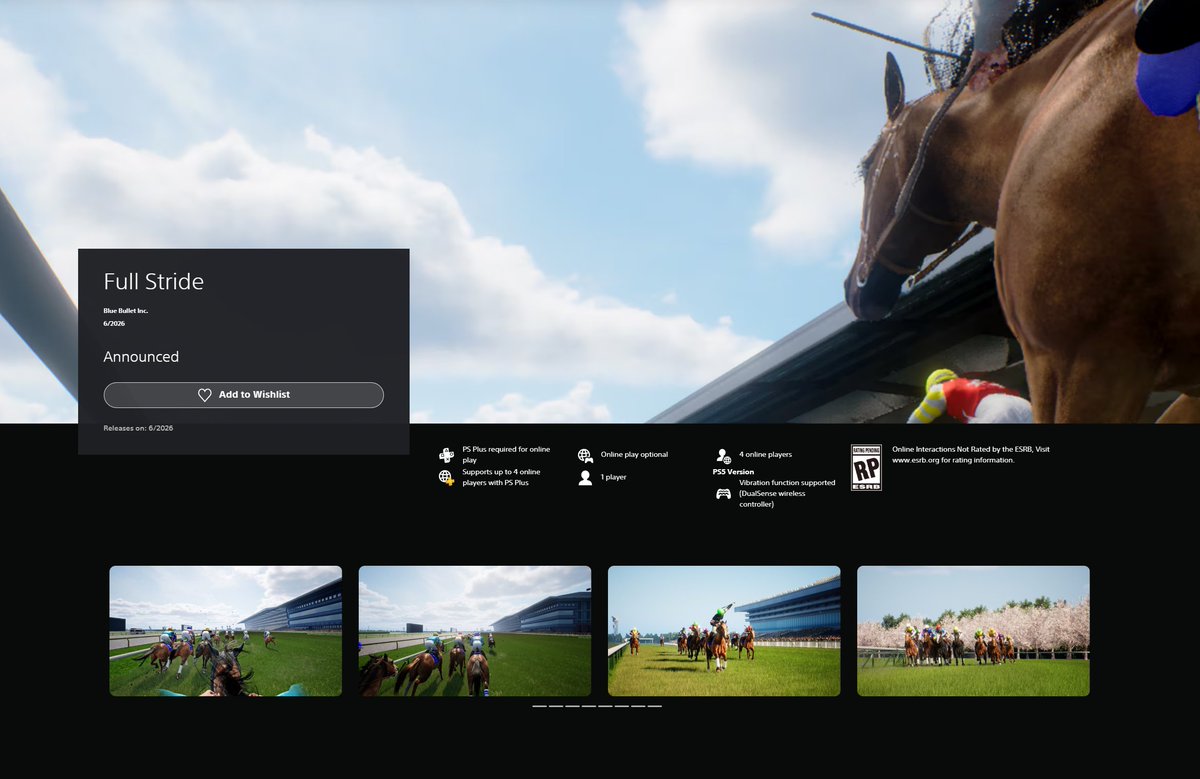Screen dimensions: 1200x779
Task: Click the controller icon beside 'Vibration function supported'
Action: pyautogui.click(x=723, y=494)
